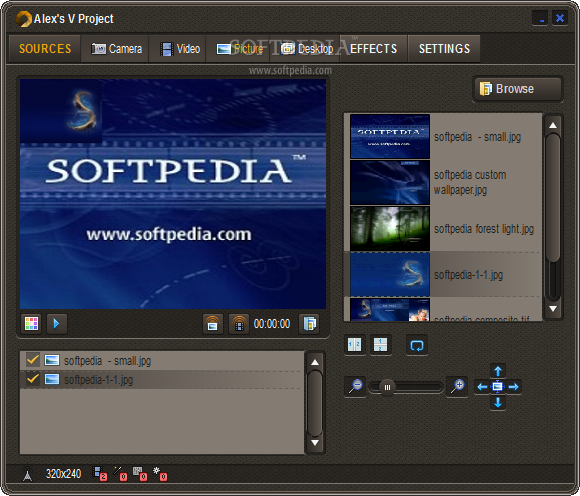Click the vertical split layout icon
The height and width of the screenshot is (496, 580).
coord(355,345)
